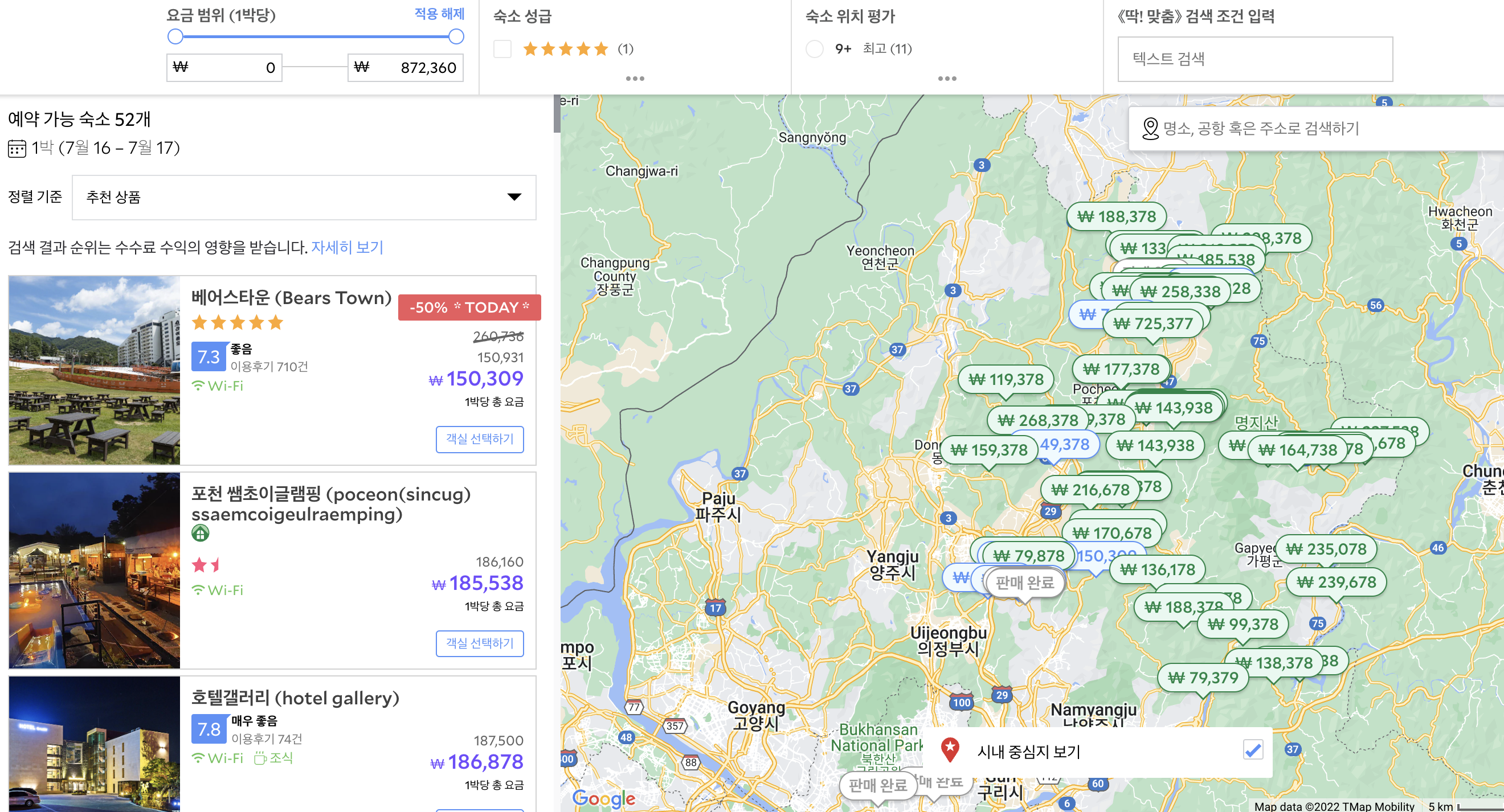Click the room select button for Bears Town
The image size is (1504, 812).
tap(479, 439)
